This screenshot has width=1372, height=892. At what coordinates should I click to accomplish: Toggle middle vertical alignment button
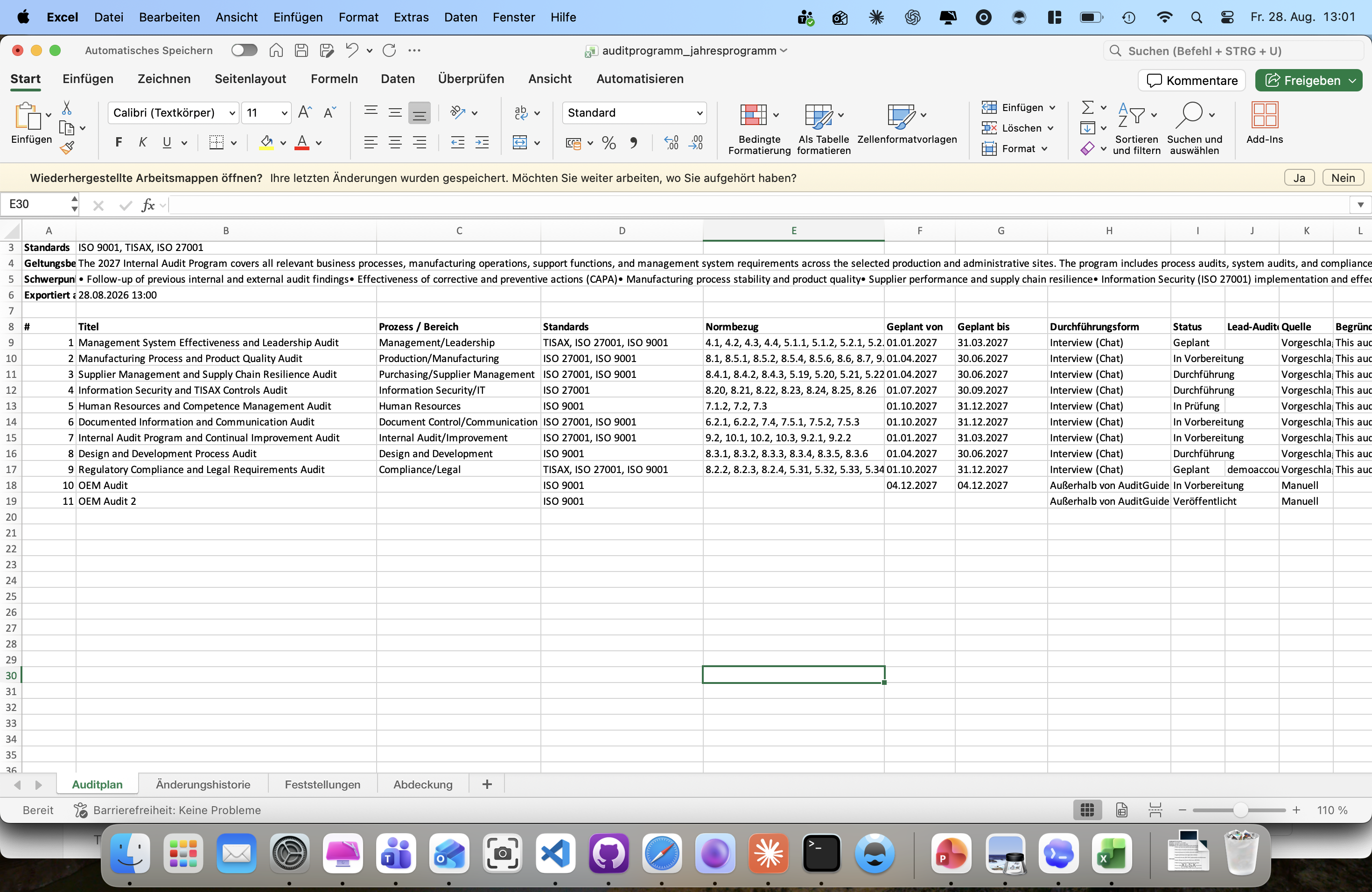[x=395, y=113]
